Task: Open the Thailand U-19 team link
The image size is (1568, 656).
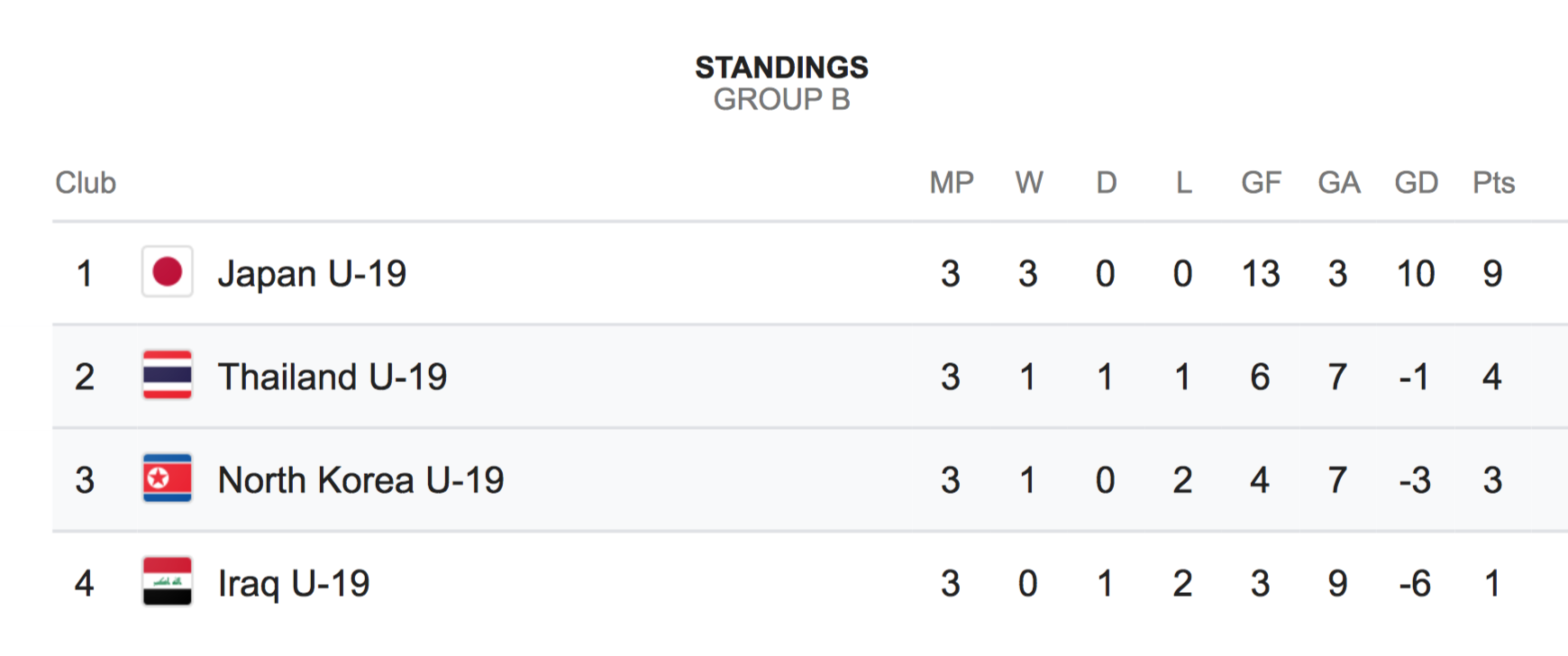Action: [x=332, y=377]
